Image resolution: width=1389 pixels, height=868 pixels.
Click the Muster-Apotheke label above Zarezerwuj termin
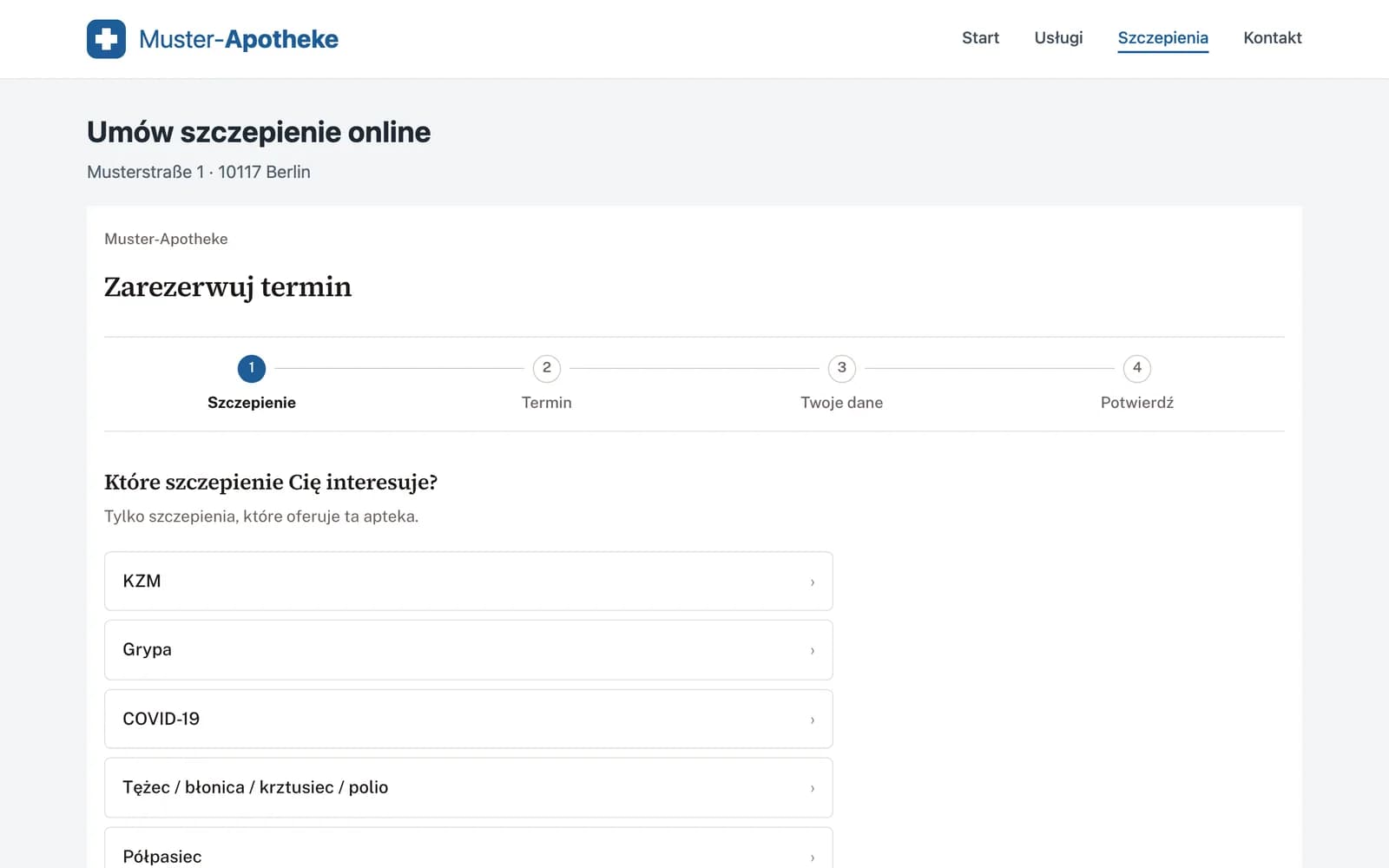click(x=166, y=239)
